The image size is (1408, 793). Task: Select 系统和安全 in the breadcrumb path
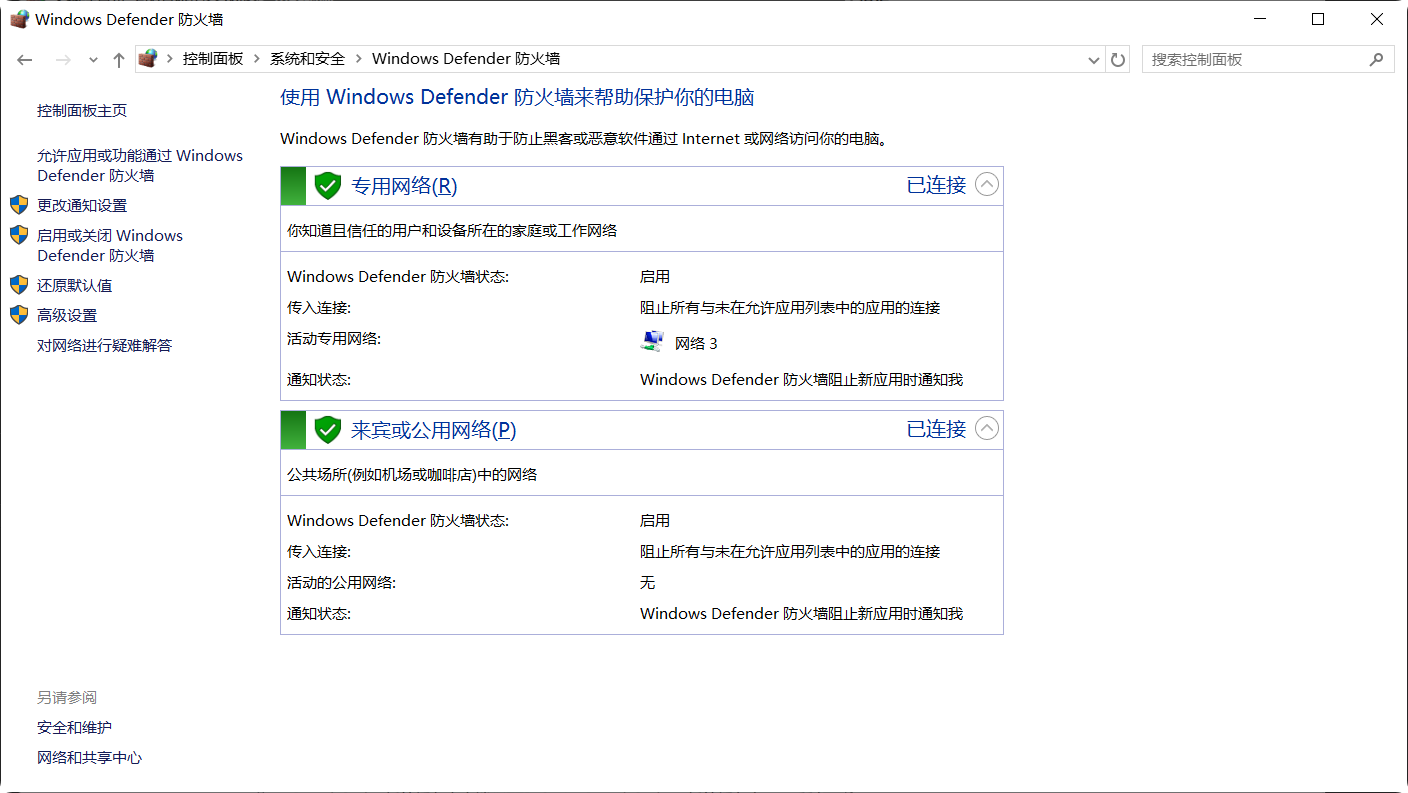[307, 59]
